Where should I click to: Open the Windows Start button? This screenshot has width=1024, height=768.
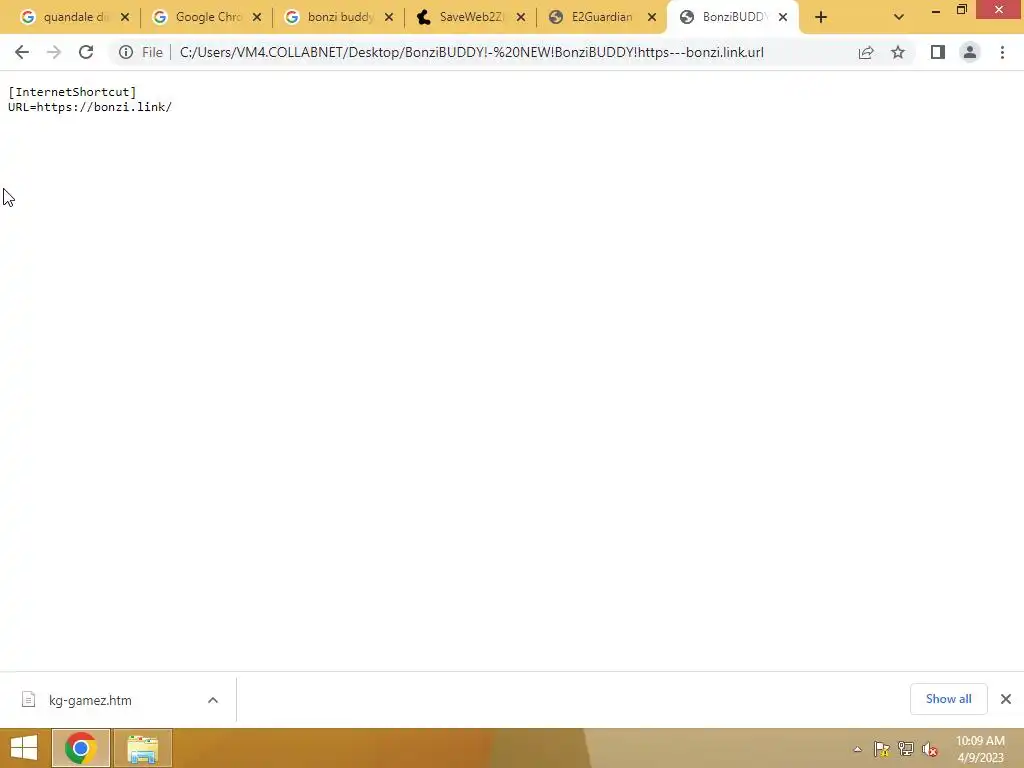(x=24, y=748)
